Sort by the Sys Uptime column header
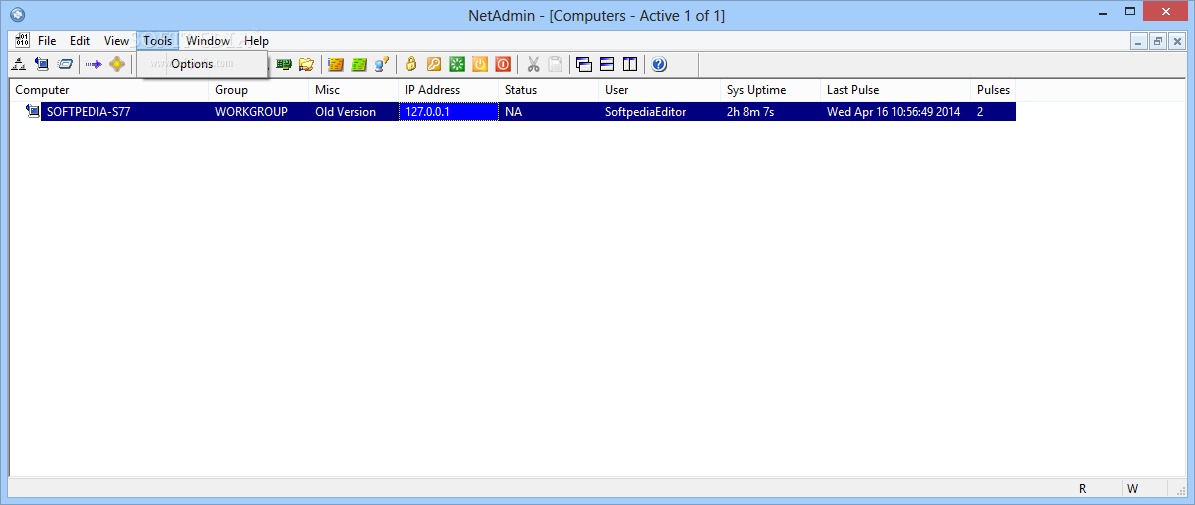Image resolution: width=1195 pixels, height=505 pixels. coord(771,90)
